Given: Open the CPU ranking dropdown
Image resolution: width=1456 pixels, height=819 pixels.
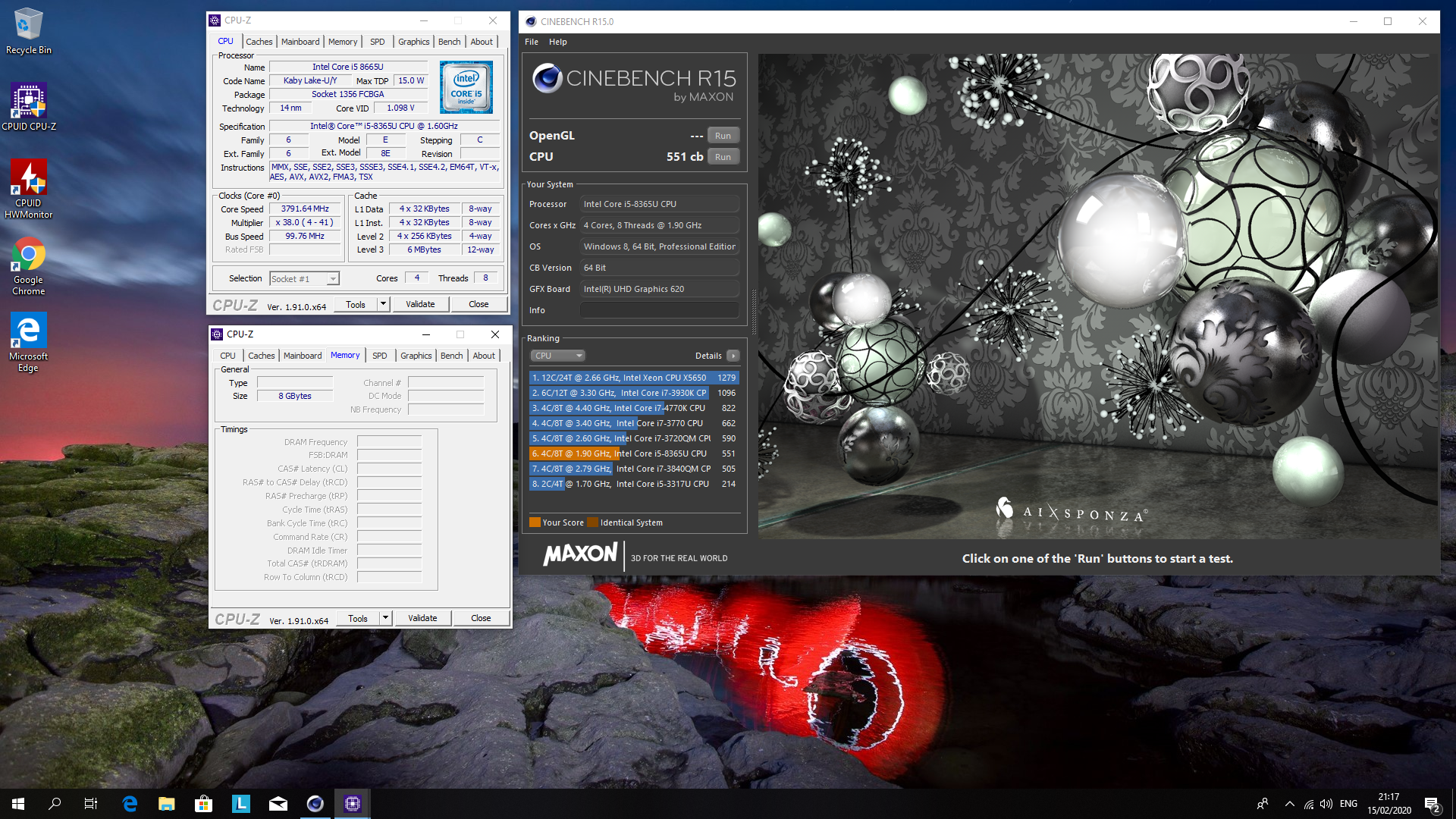Looking at the screenshot, I should (x=558, y=356).
